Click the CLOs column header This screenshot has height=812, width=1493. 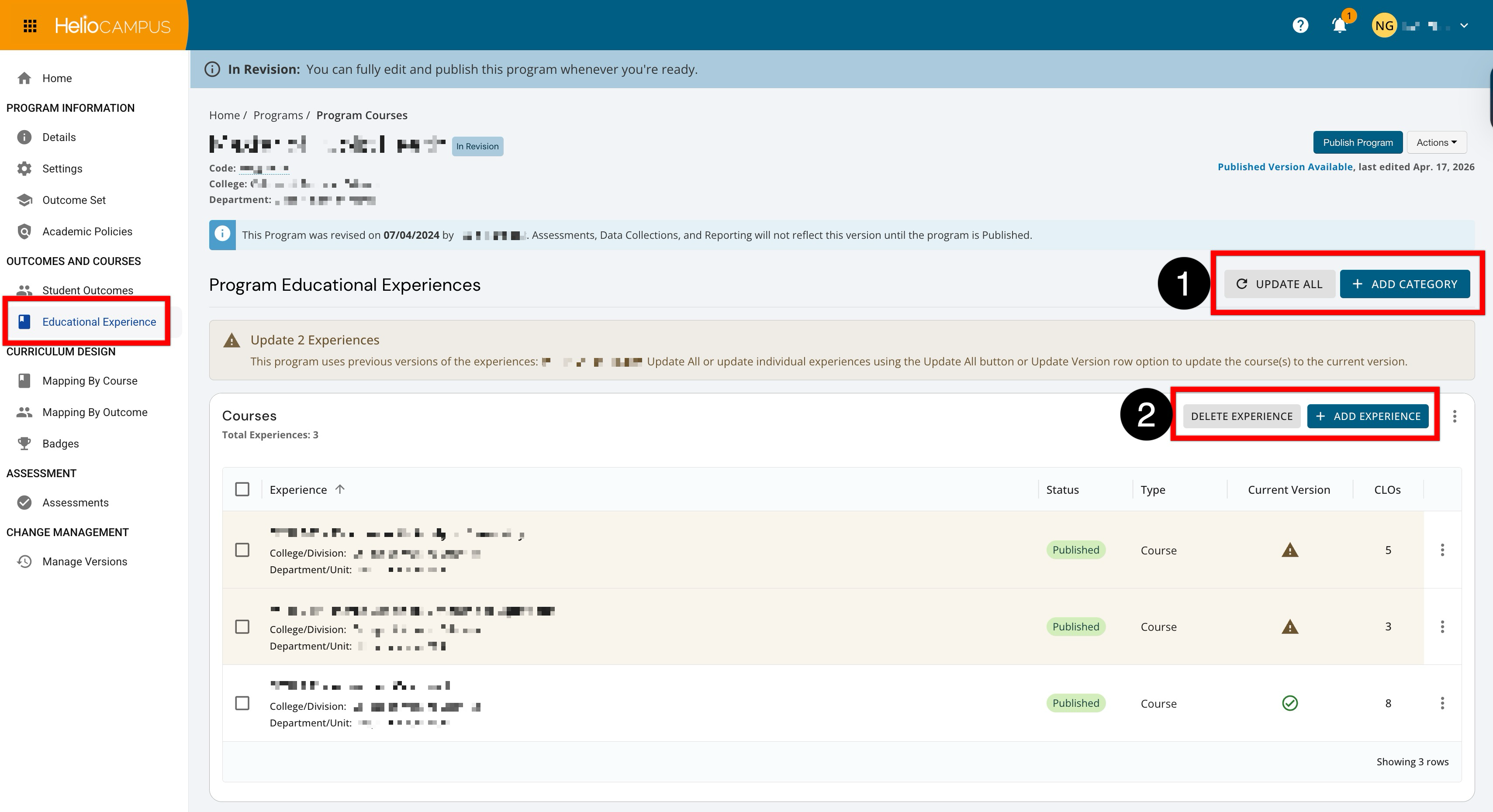pyautogui.click(x=1388, y=490)
